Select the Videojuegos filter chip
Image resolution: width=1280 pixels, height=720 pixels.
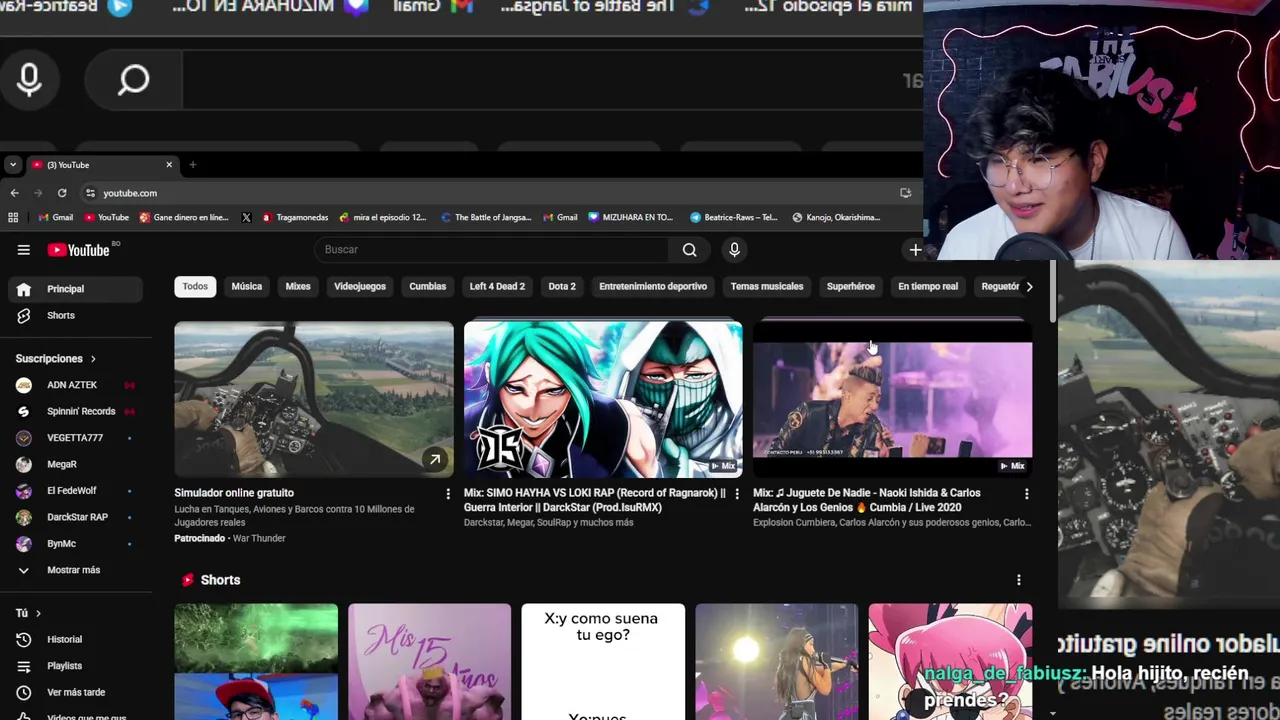(x=360, y=287)
